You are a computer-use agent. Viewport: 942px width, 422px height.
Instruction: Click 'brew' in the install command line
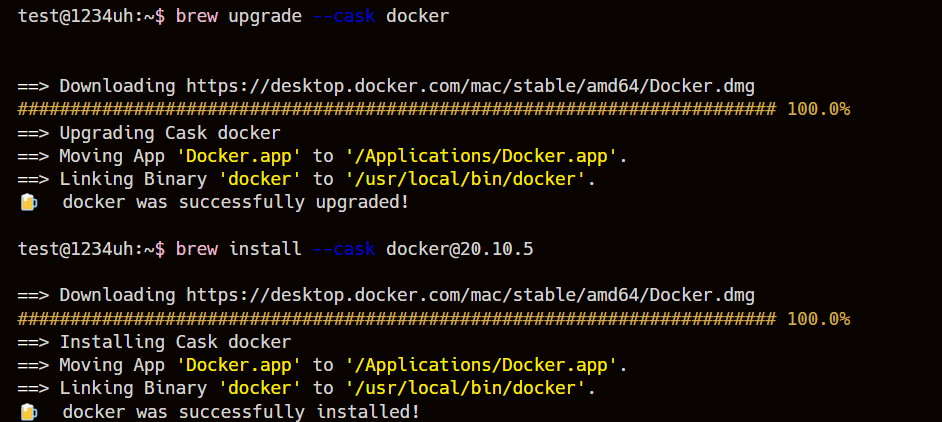tap(196, 249)
